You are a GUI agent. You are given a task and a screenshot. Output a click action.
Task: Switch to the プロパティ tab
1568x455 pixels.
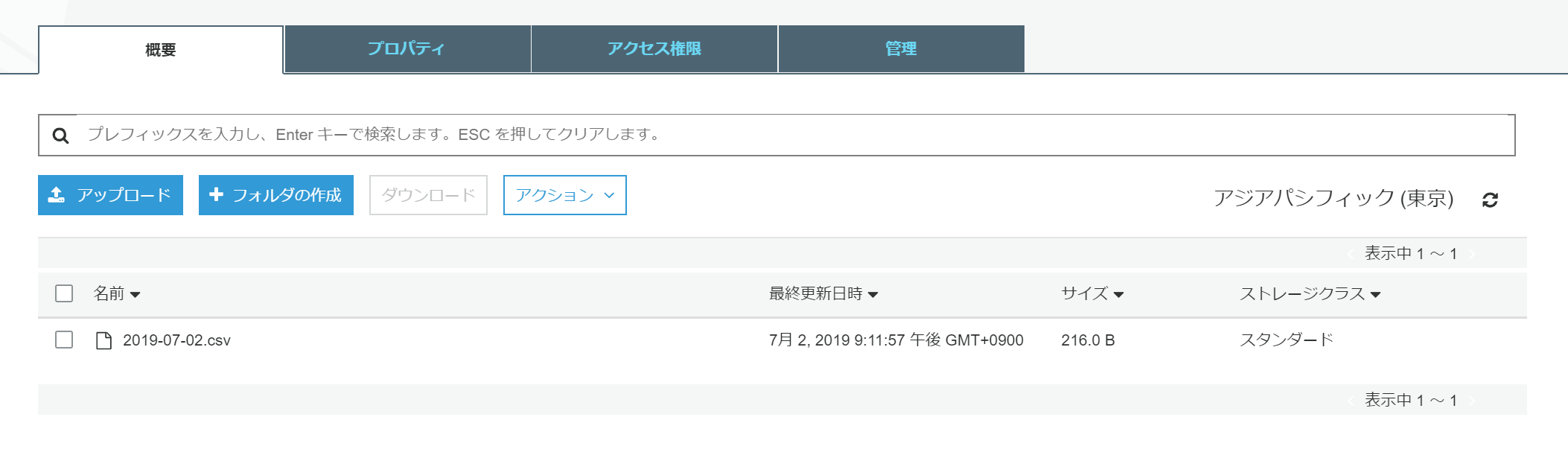(x=407, y=48)
